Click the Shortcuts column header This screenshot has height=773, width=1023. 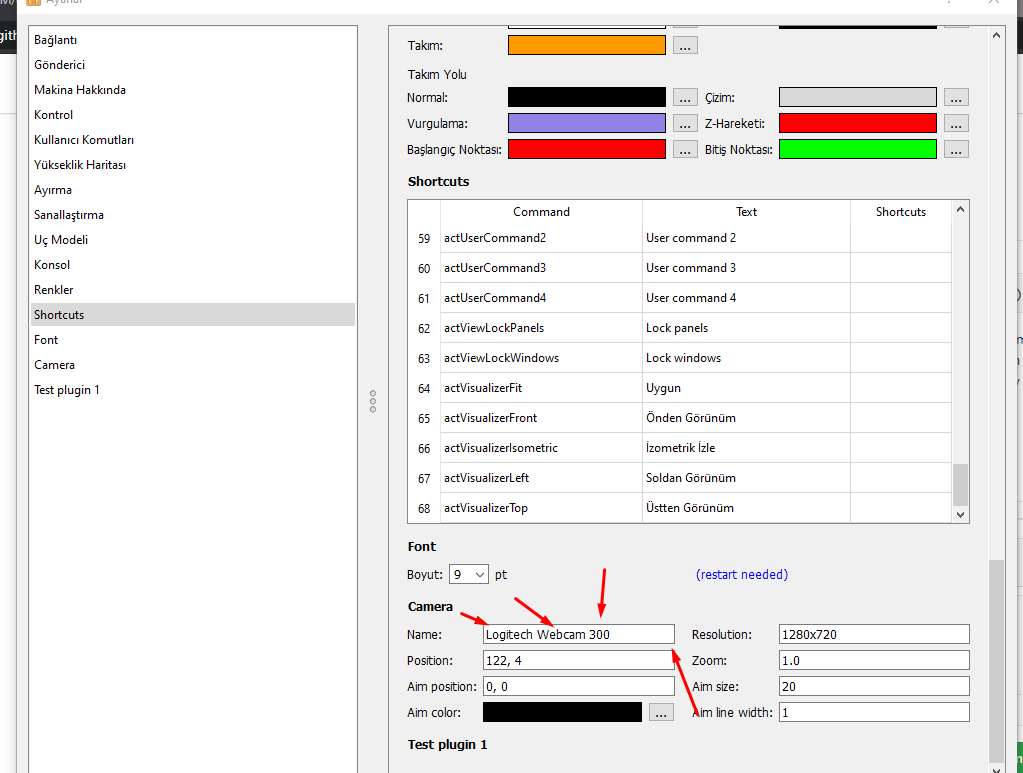coord(900,212)
